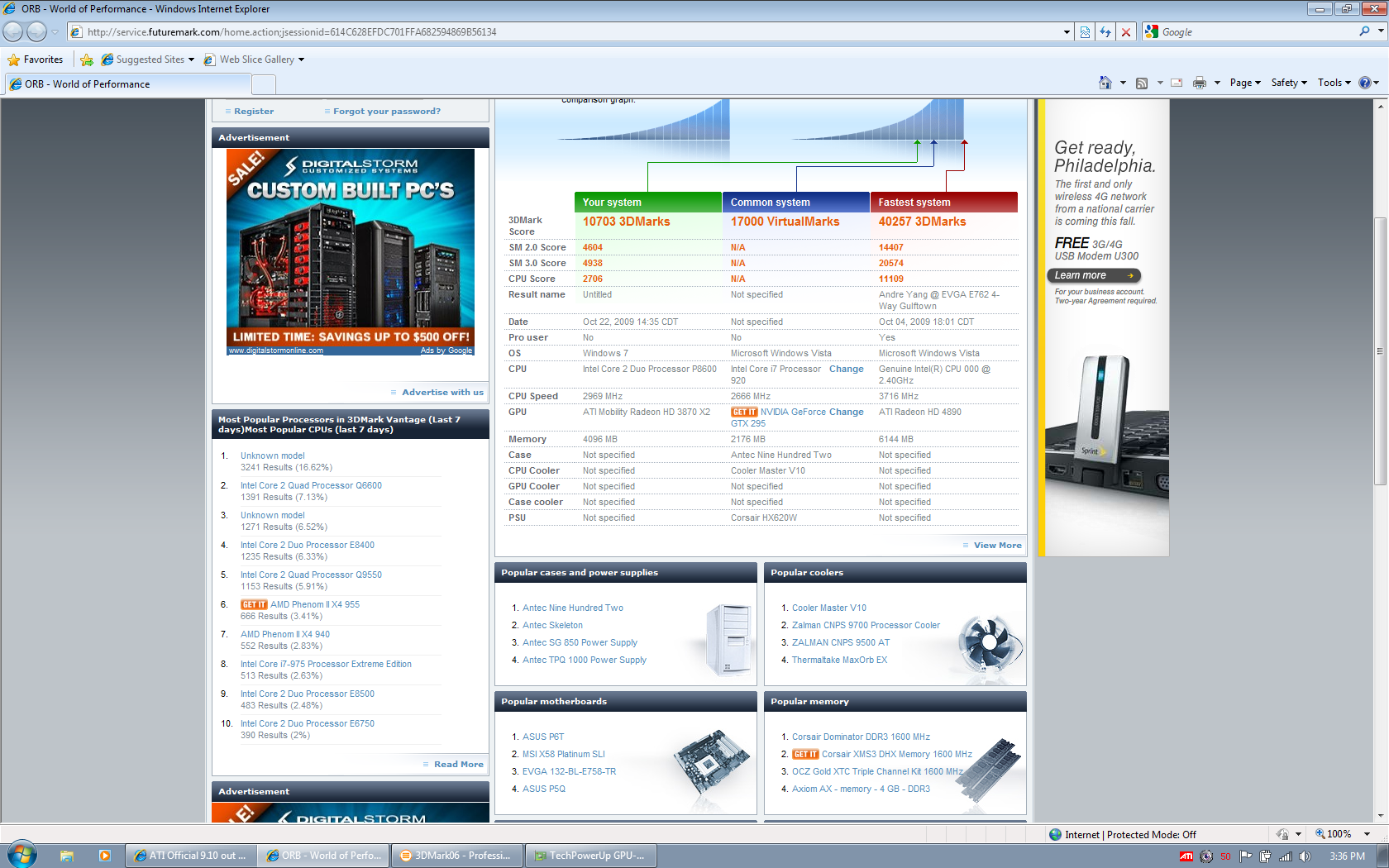This screenshot has height=868, width=1389.
Task: Switch to ATI Official 9.10 taskbar window
Action: [190, 856]
